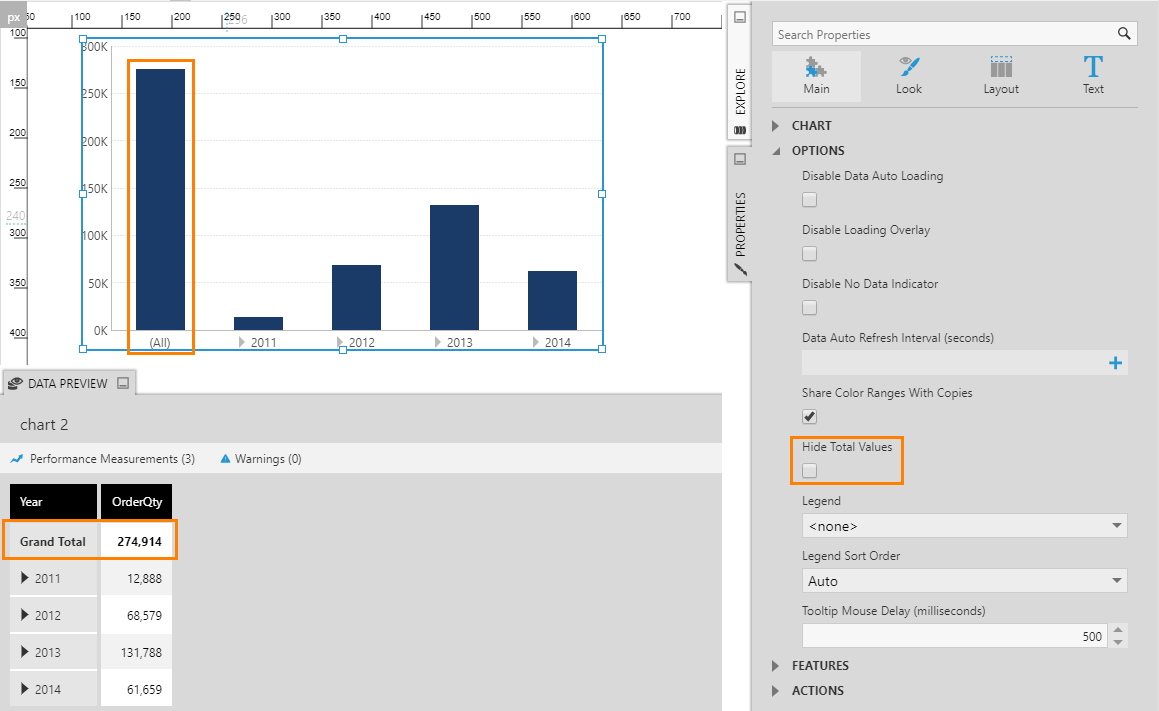1159x711 pixels.
Task: Enable Hide Total Values checkbox
Action: 810,470
